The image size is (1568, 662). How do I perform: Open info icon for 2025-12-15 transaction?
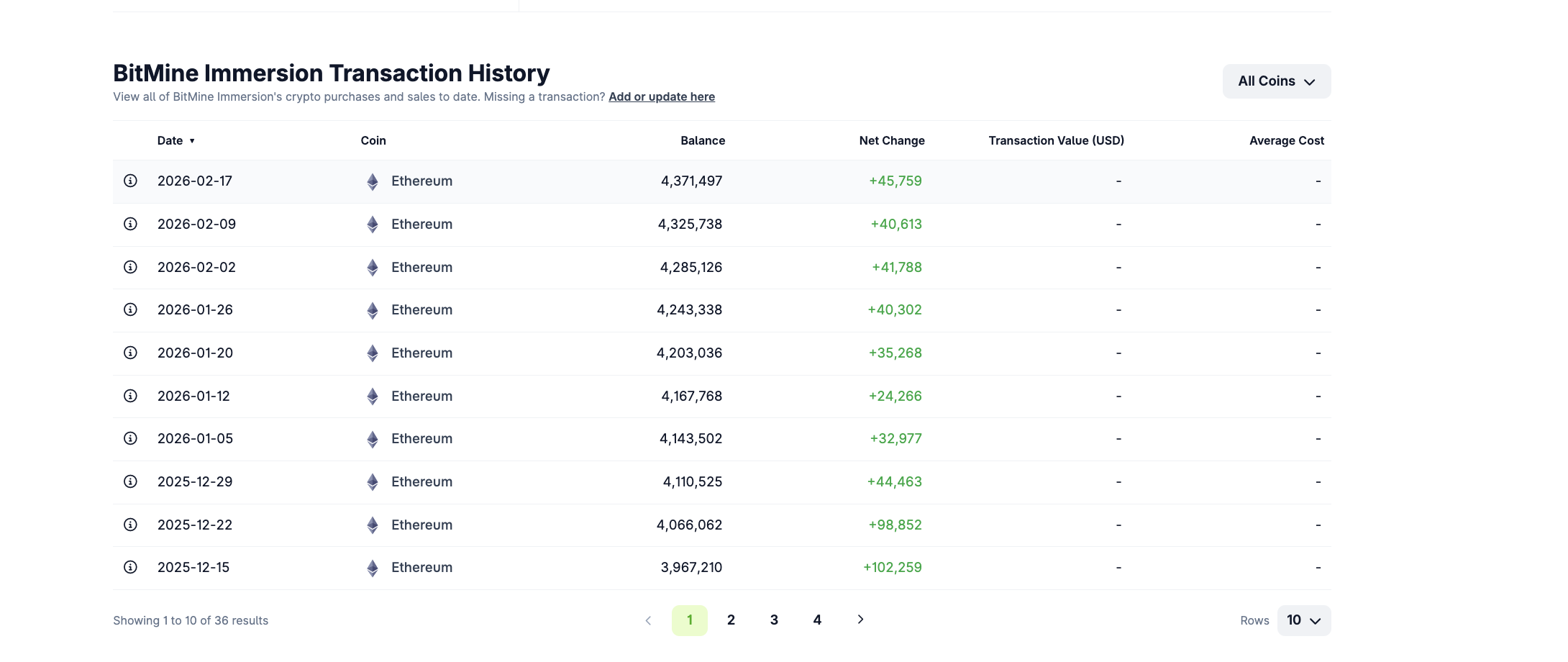tap(130, 567)
